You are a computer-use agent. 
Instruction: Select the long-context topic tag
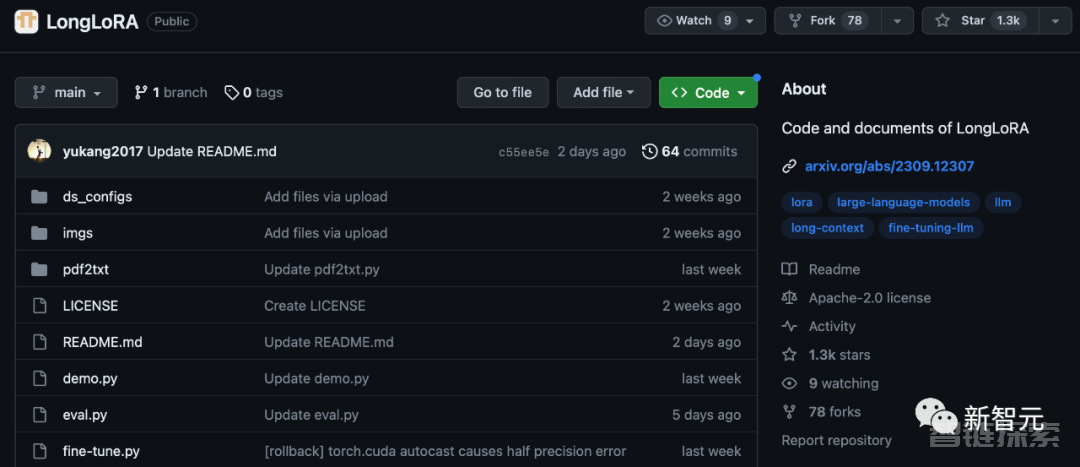pyautogui.click(x=827, y=228)
